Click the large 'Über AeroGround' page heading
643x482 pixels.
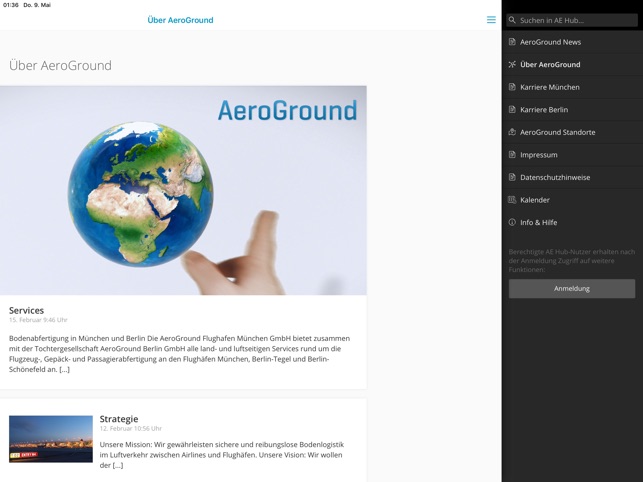click(x=60, y=66)
